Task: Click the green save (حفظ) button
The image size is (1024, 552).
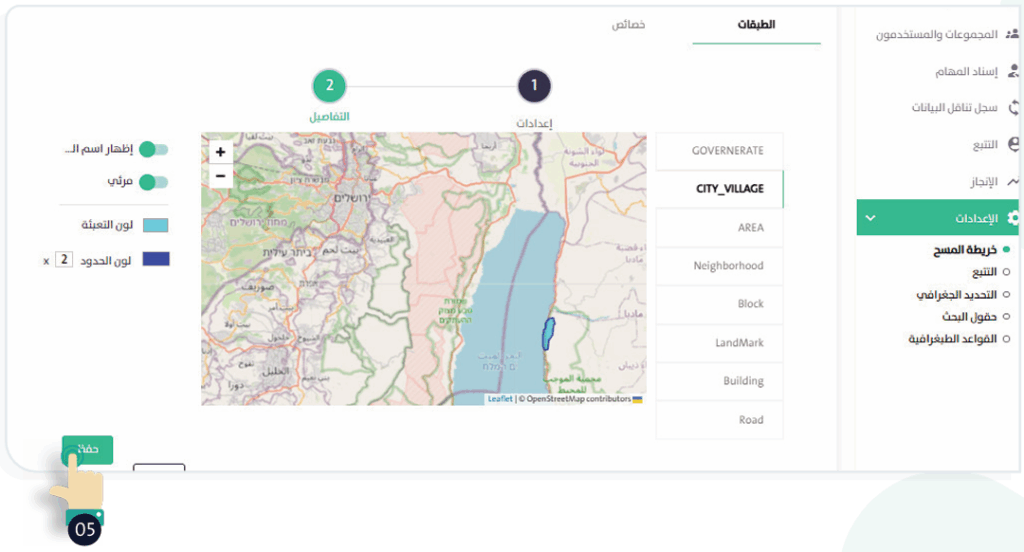Action: 88,450
